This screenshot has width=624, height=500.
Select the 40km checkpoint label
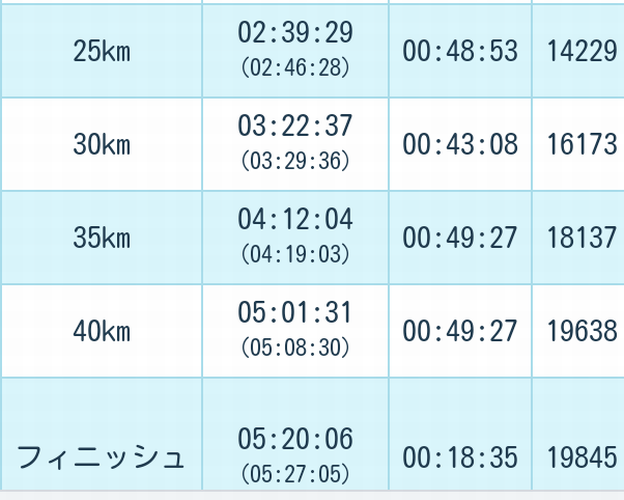click(x=102, y=331)
